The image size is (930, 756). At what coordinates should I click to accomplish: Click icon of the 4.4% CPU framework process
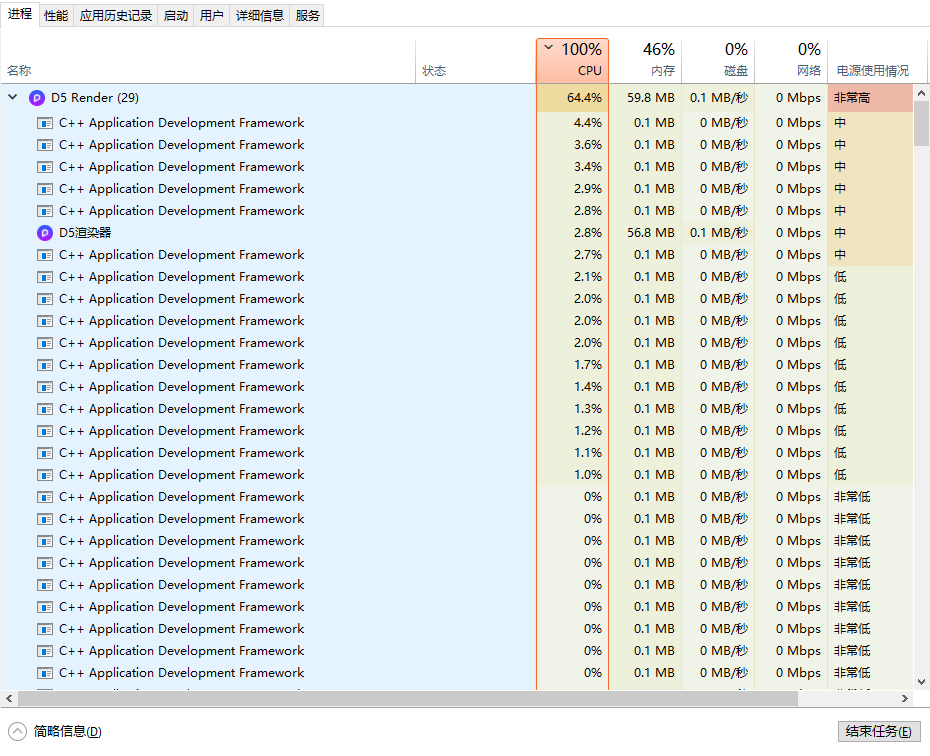(x=44, y=123)
